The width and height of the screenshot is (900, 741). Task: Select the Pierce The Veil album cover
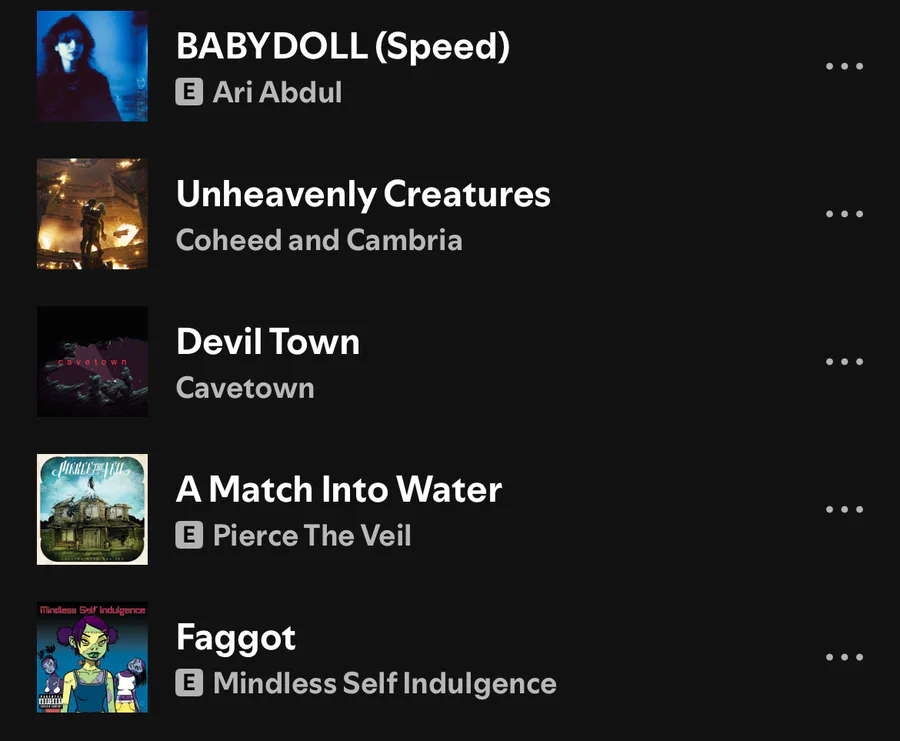click(x=92, y=509)
